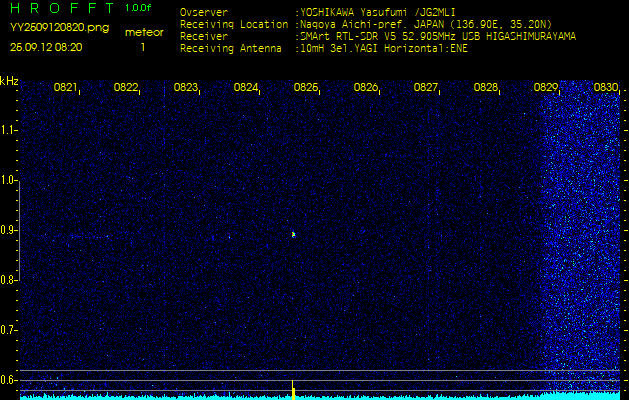This screenshot has width=629, height=400.
Task: Click the 1.1 frequency axis label
Action: coord(9,130)
